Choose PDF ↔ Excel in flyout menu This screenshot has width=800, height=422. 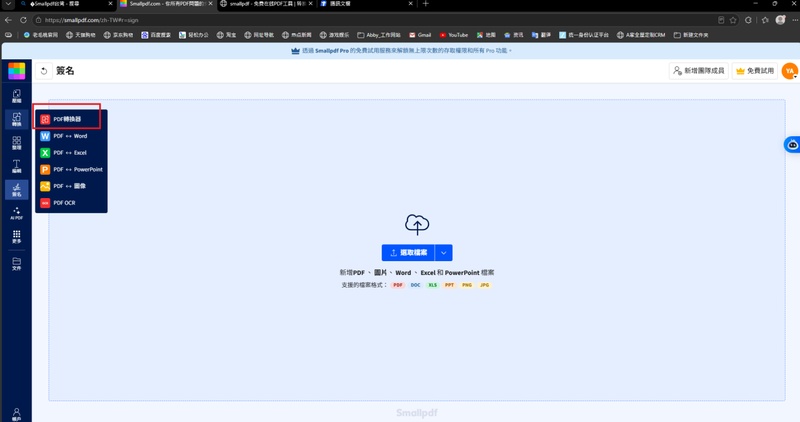[71, 153]
